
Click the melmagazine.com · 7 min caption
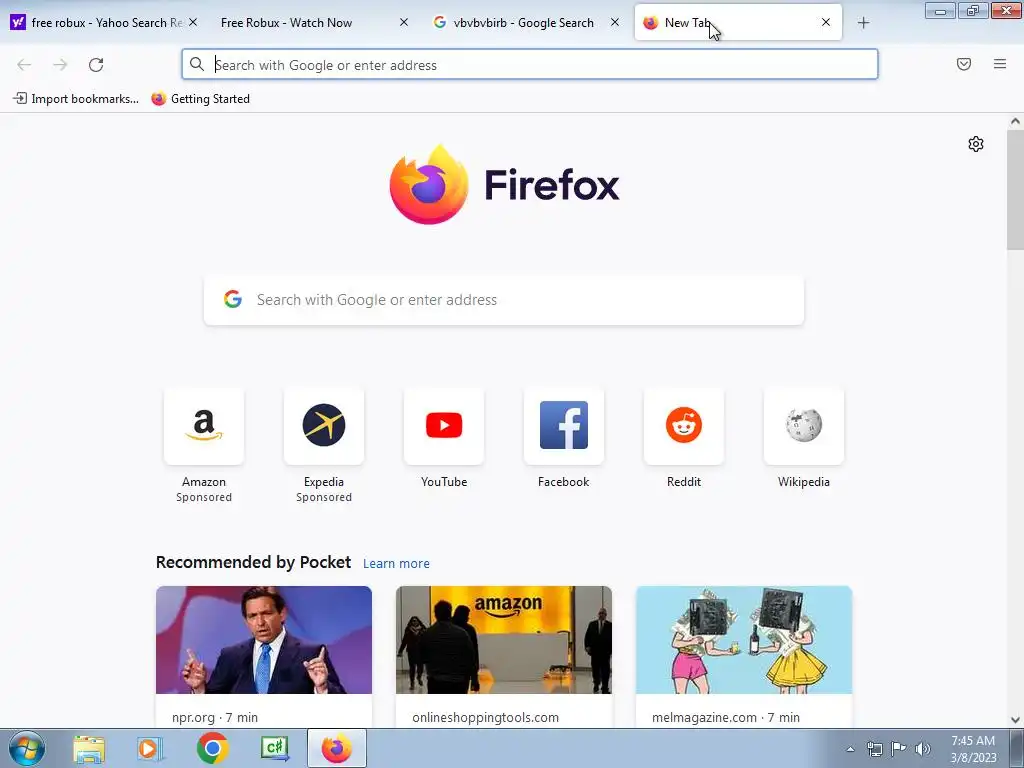[x=726, y=717]
